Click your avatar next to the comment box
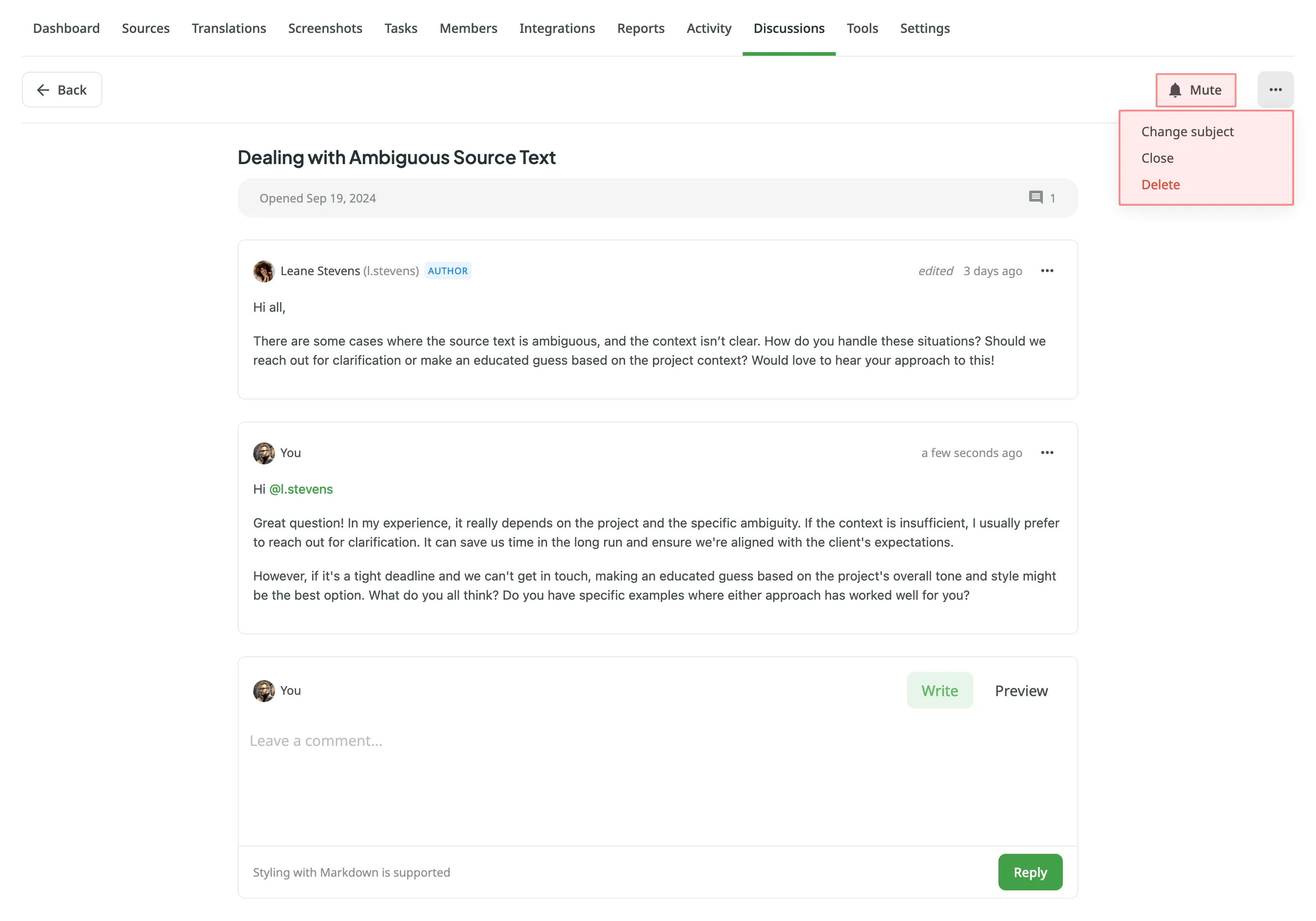Image resolution: width=1316 pixels, height=921 pixels. pyautogui.click(x=264, y=691)
